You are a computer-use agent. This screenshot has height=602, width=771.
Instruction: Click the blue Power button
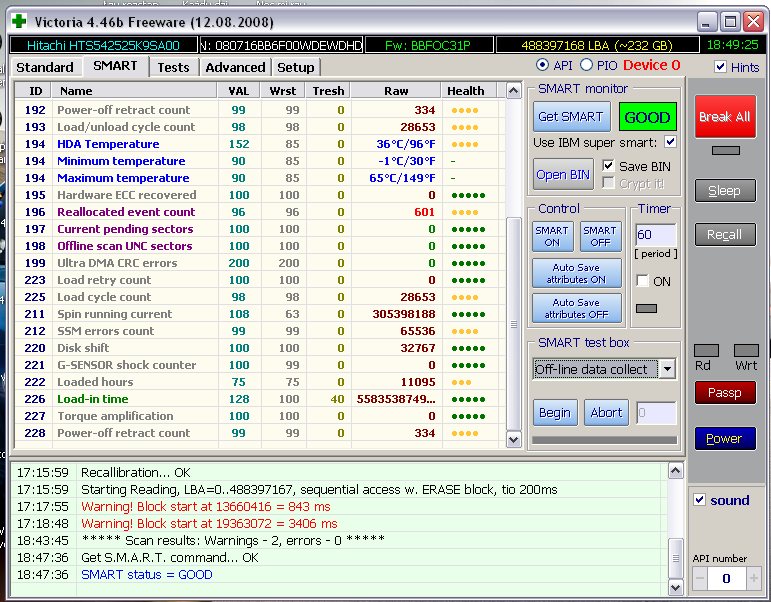pos(725,439)
